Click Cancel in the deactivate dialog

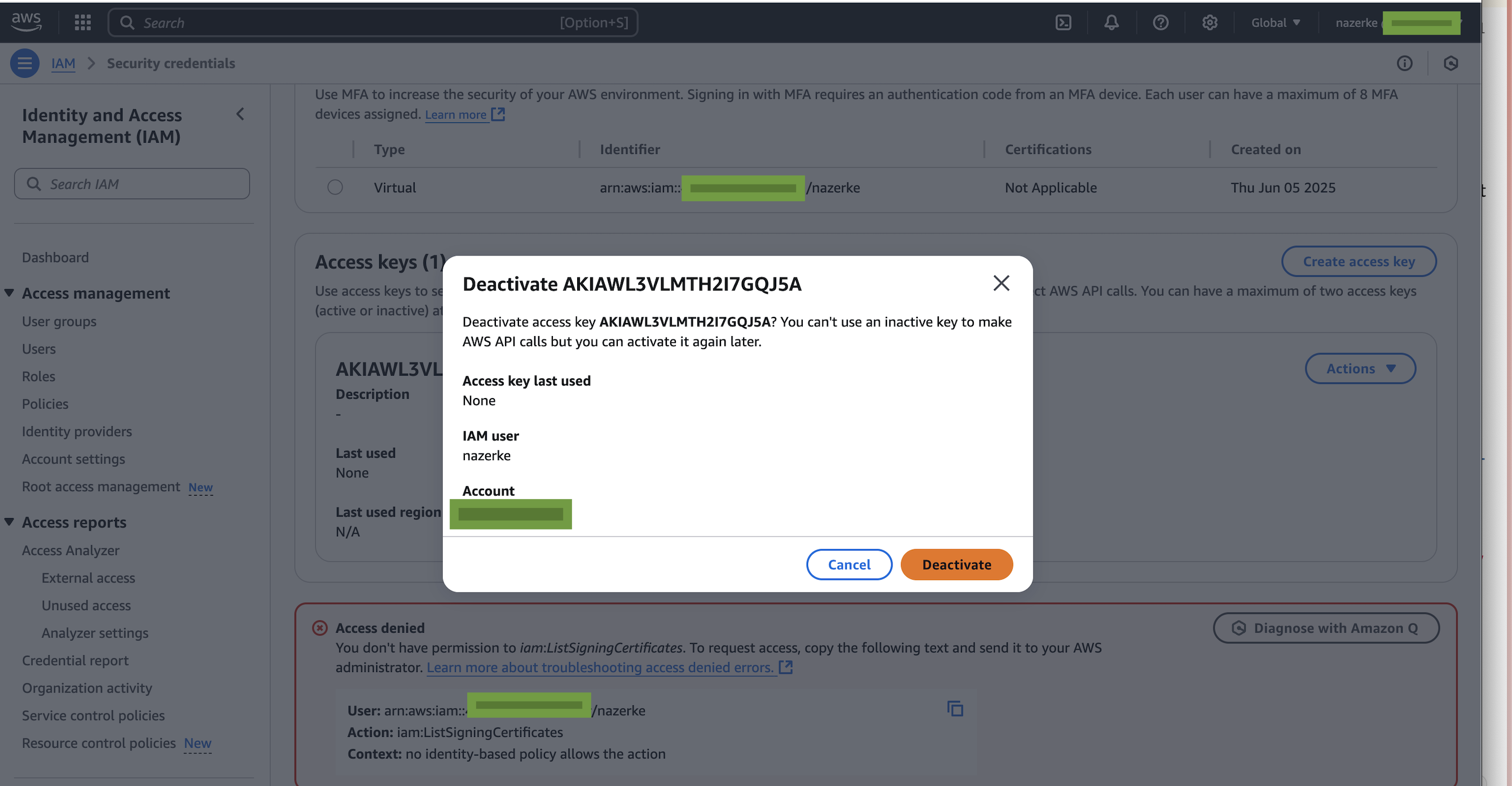click(849, 564)
